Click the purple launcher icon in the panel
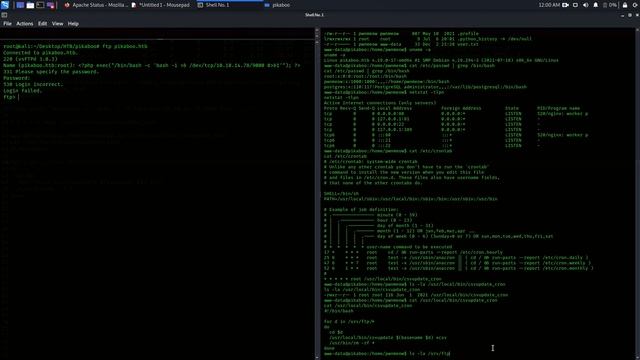Image resolution: width=640 pixels, height=360 pixels. pyautogui.click(x=51, y=5)
